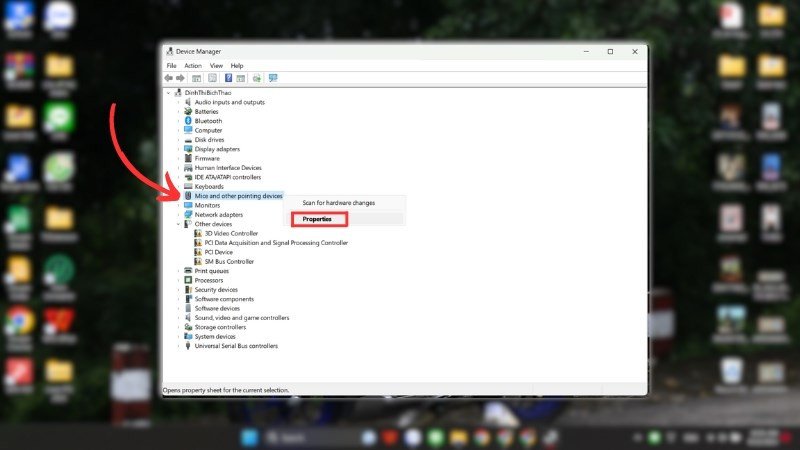800x450 pixels.
Task: Expand the Universal Serial Bus controllers node
Action: click(179, 346)
